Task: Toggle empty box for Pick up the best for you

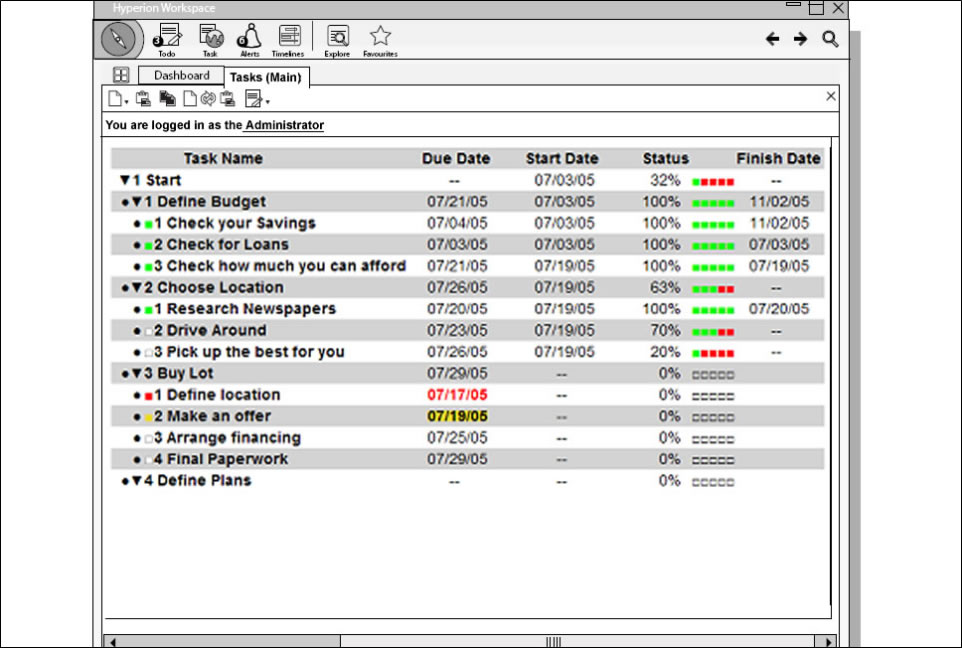Action: (148, 353)
